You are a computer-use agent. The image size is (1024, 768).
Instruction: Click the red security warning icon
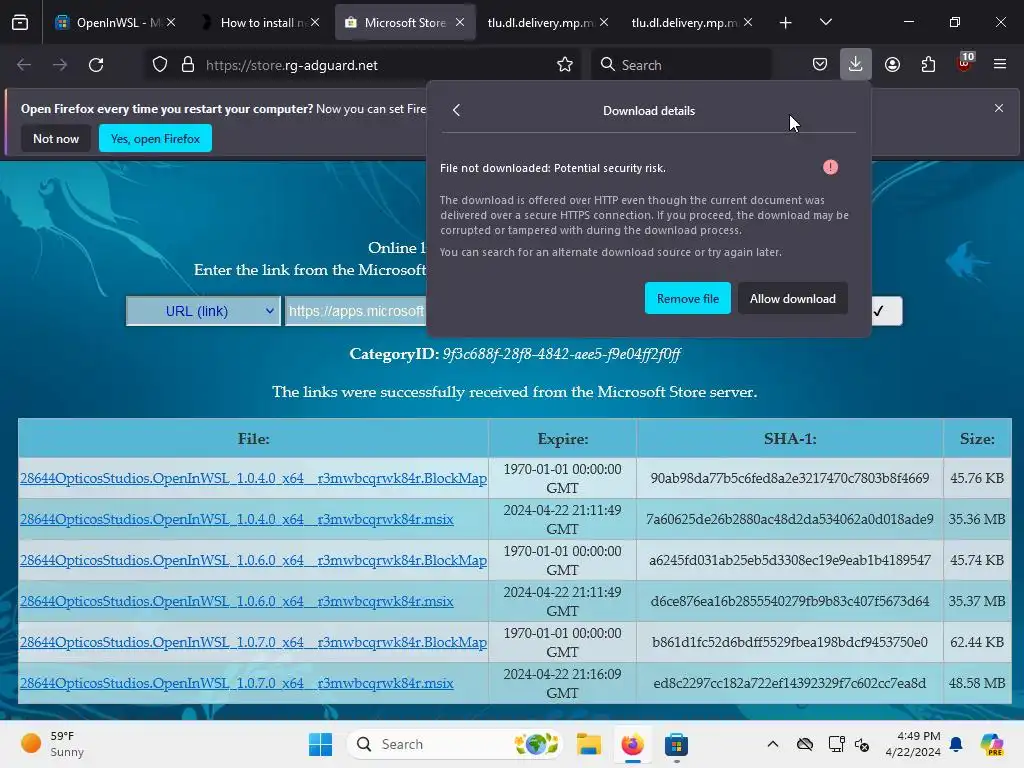point(830,167)
